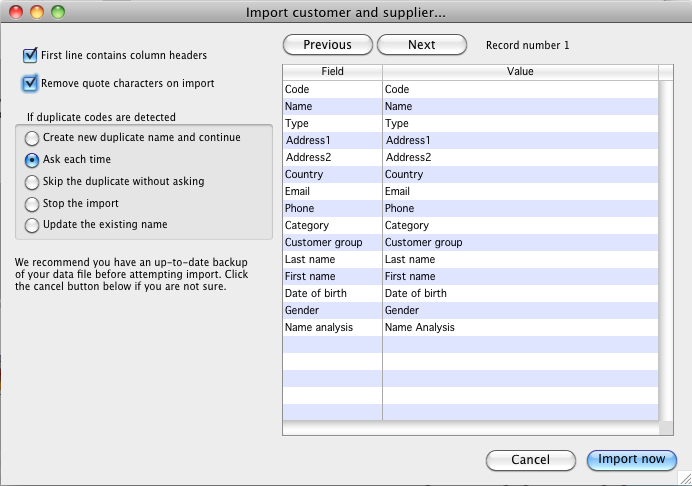Cancel the import dialog
692x486 pixels.
point(530,460)
